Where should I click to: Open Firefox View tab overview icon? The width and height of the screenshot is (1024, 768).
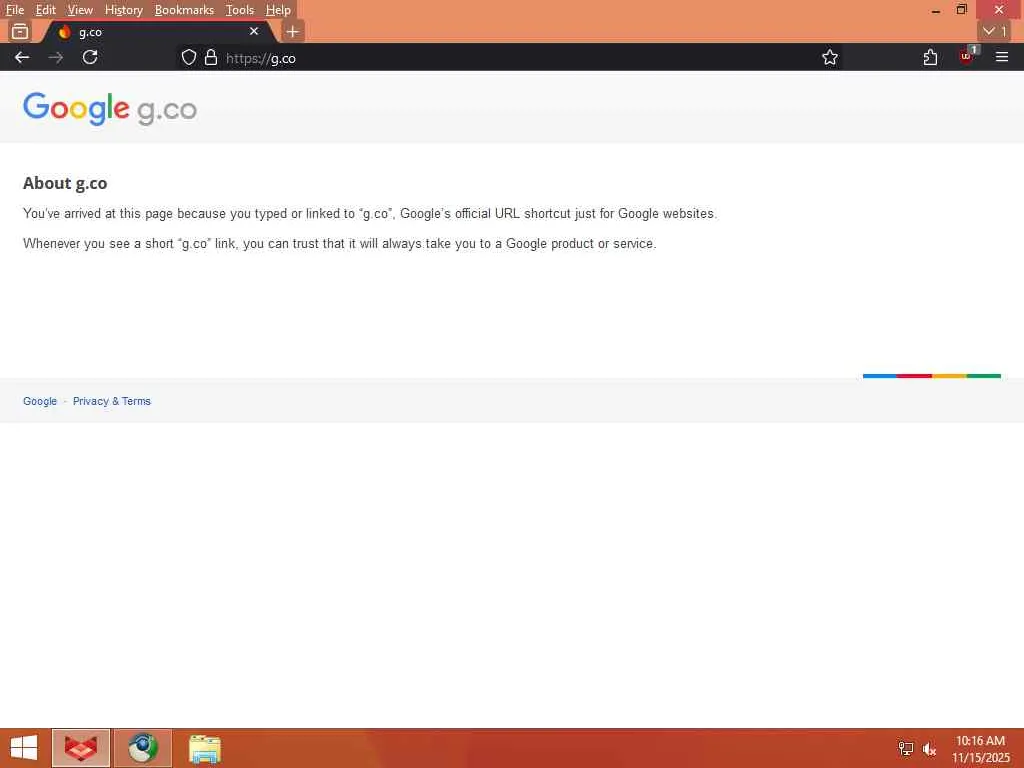[20, 31]
